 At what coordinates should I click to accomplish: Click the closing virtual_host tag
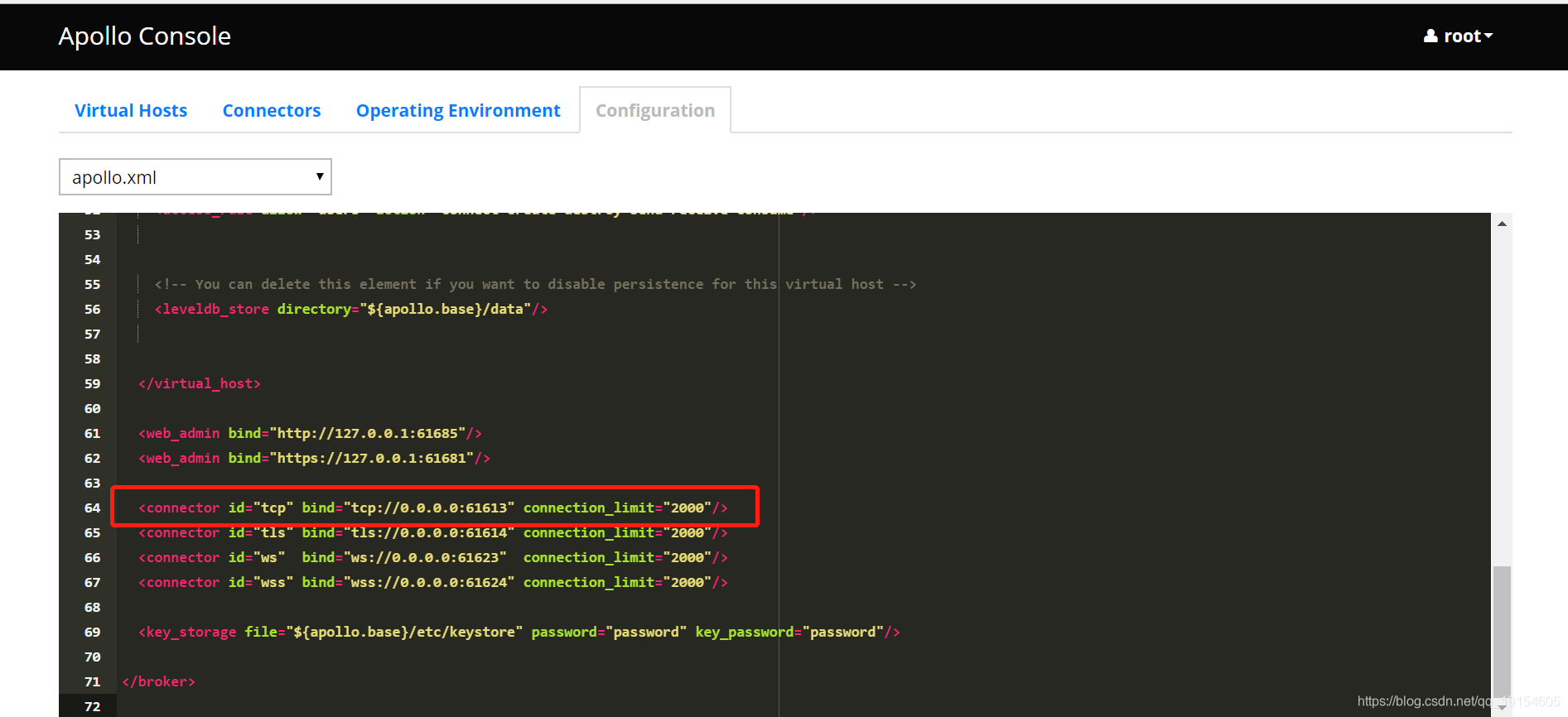pyautogui.click(x=200, y=383)
